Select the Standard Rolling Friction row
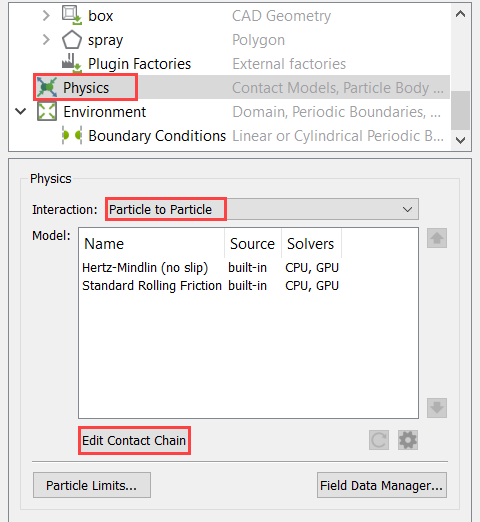 pos(211,285)
